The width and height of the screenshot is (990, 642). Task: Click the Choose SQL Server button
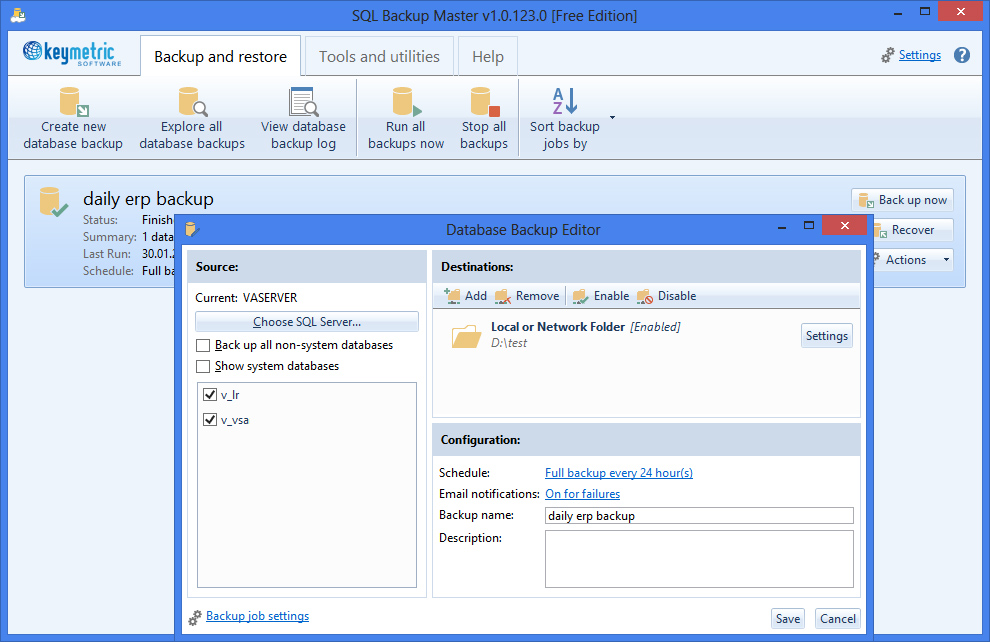click(x=307, y=321)
